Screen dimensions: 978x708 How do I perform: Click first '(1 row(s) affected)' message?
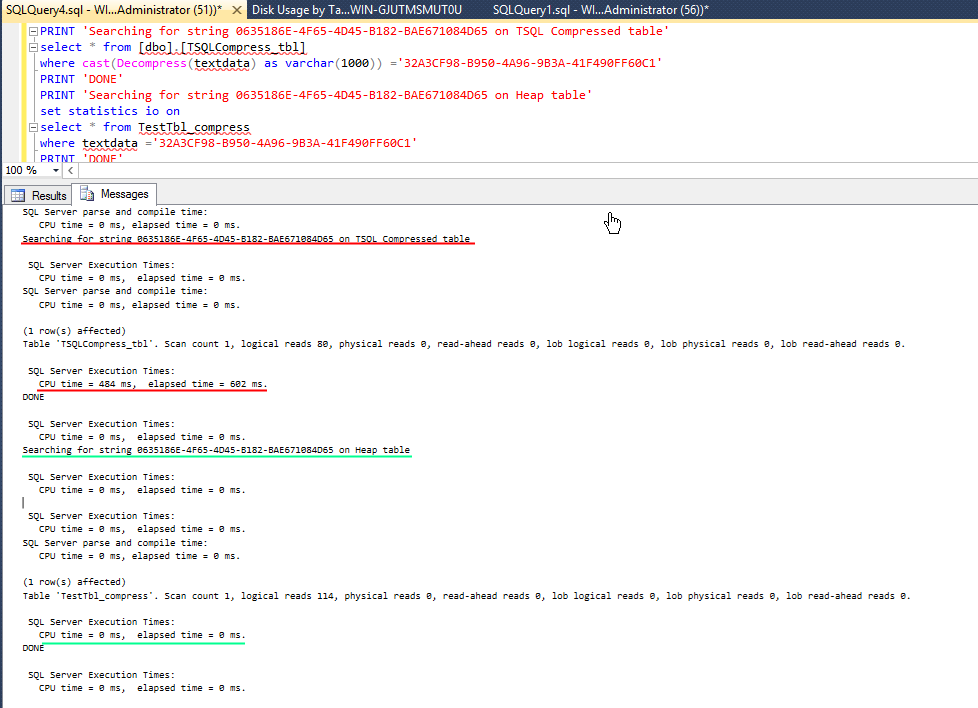[x=74, y=331]
